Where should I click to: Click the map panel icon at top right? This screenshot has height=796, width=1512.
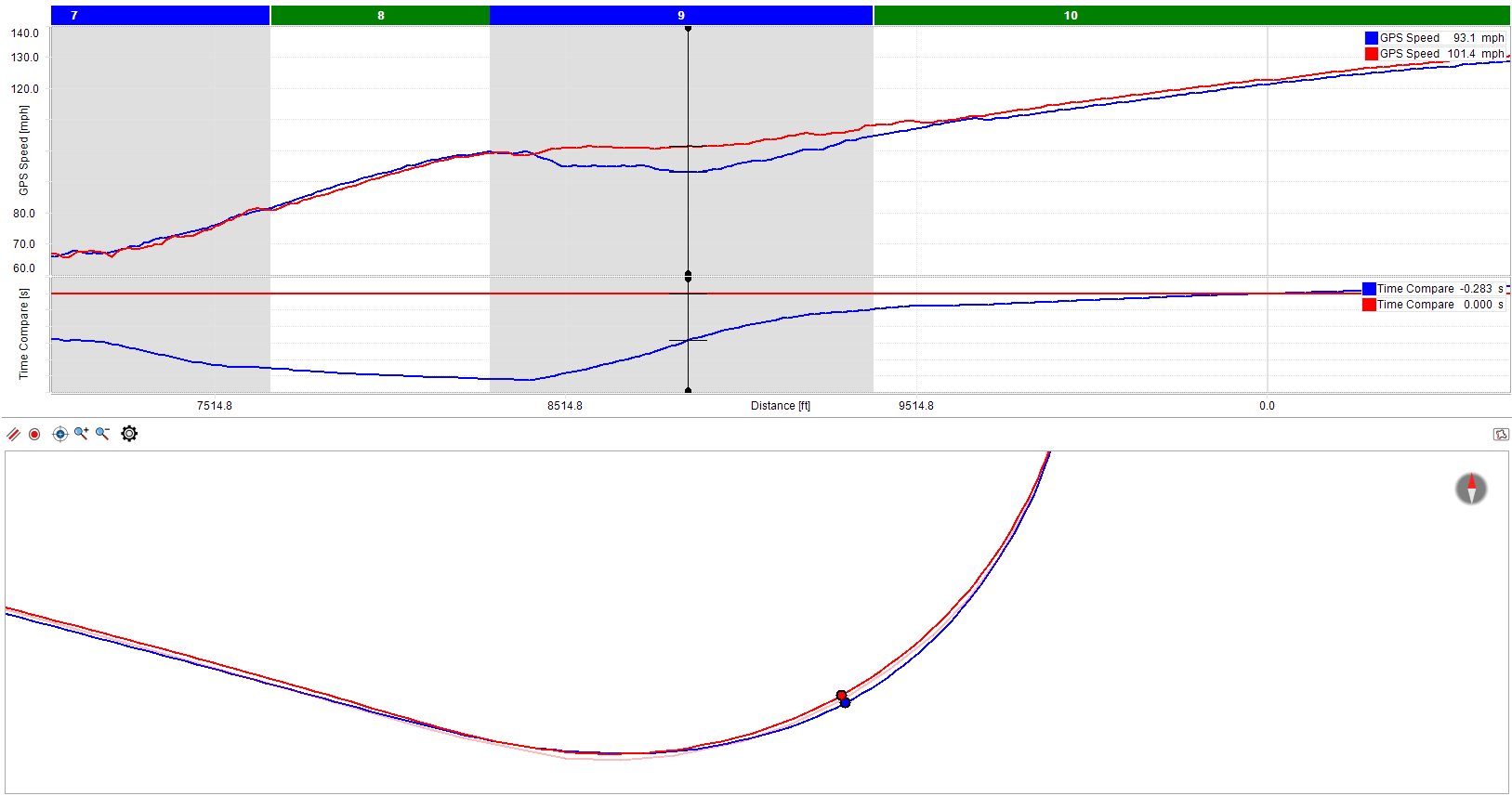point(1500,435)
